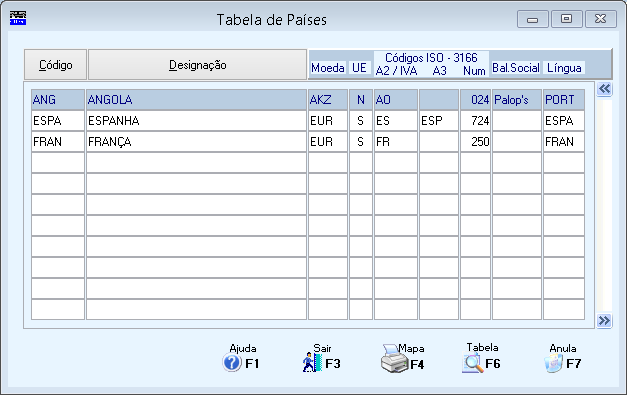Click the FRAN code cell
The width and height of the screenshot is (627, 395).
point(58,142)
